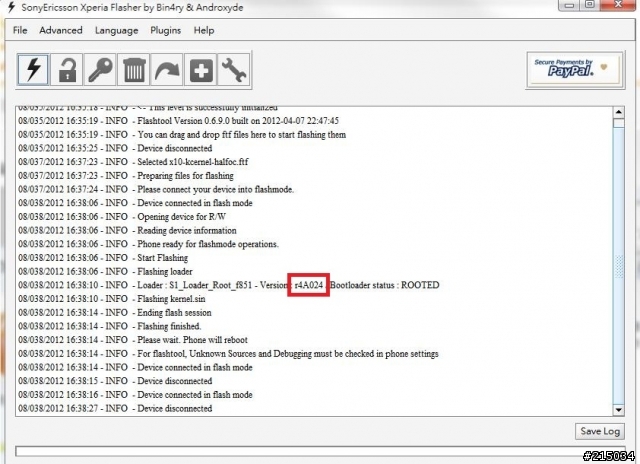Click the Save Log button
This screenshot has height=464, width=640.
tap(600, 431)
